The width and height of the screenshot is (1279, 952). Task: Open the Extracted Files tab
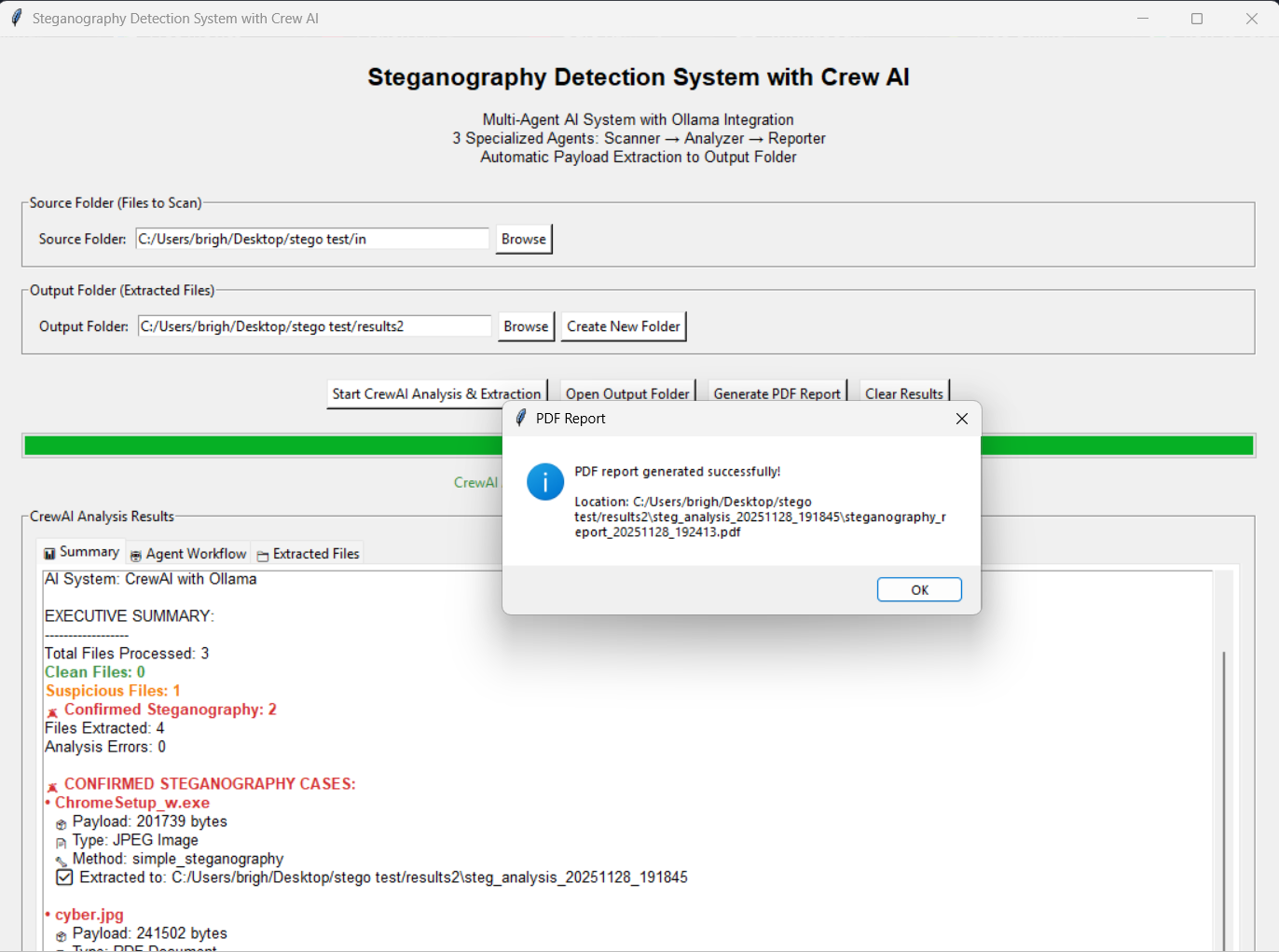(x=309, y=554)
